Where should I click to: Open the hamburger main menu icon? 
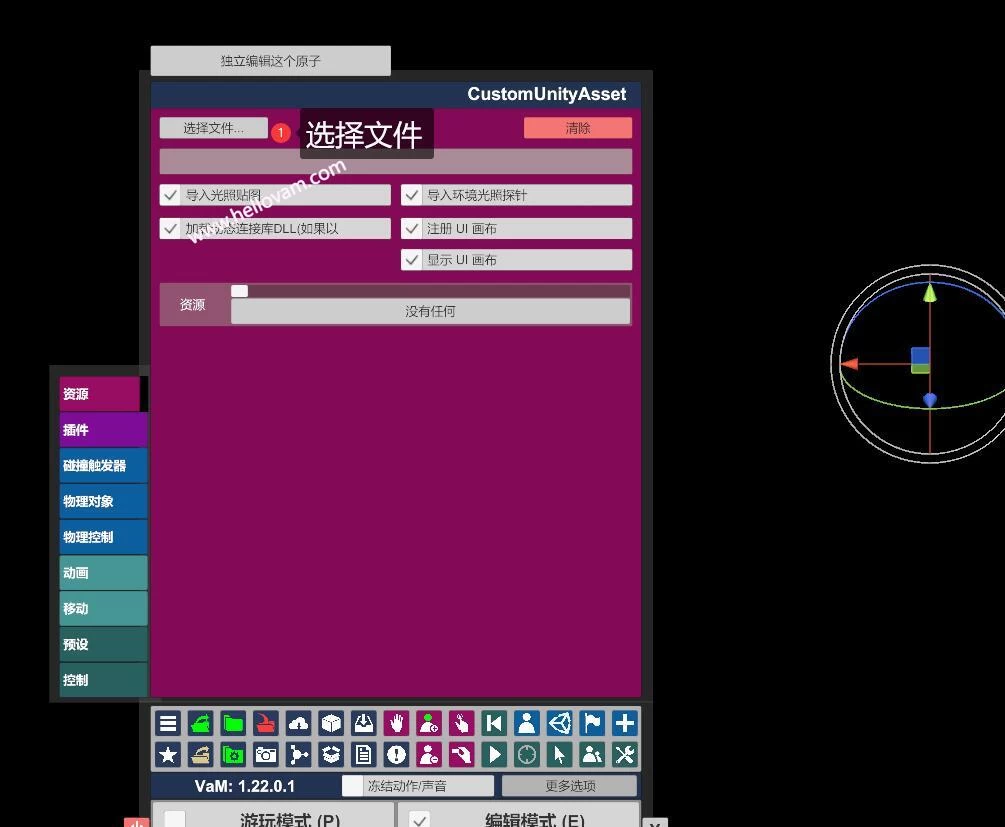(x=168, y=723)
